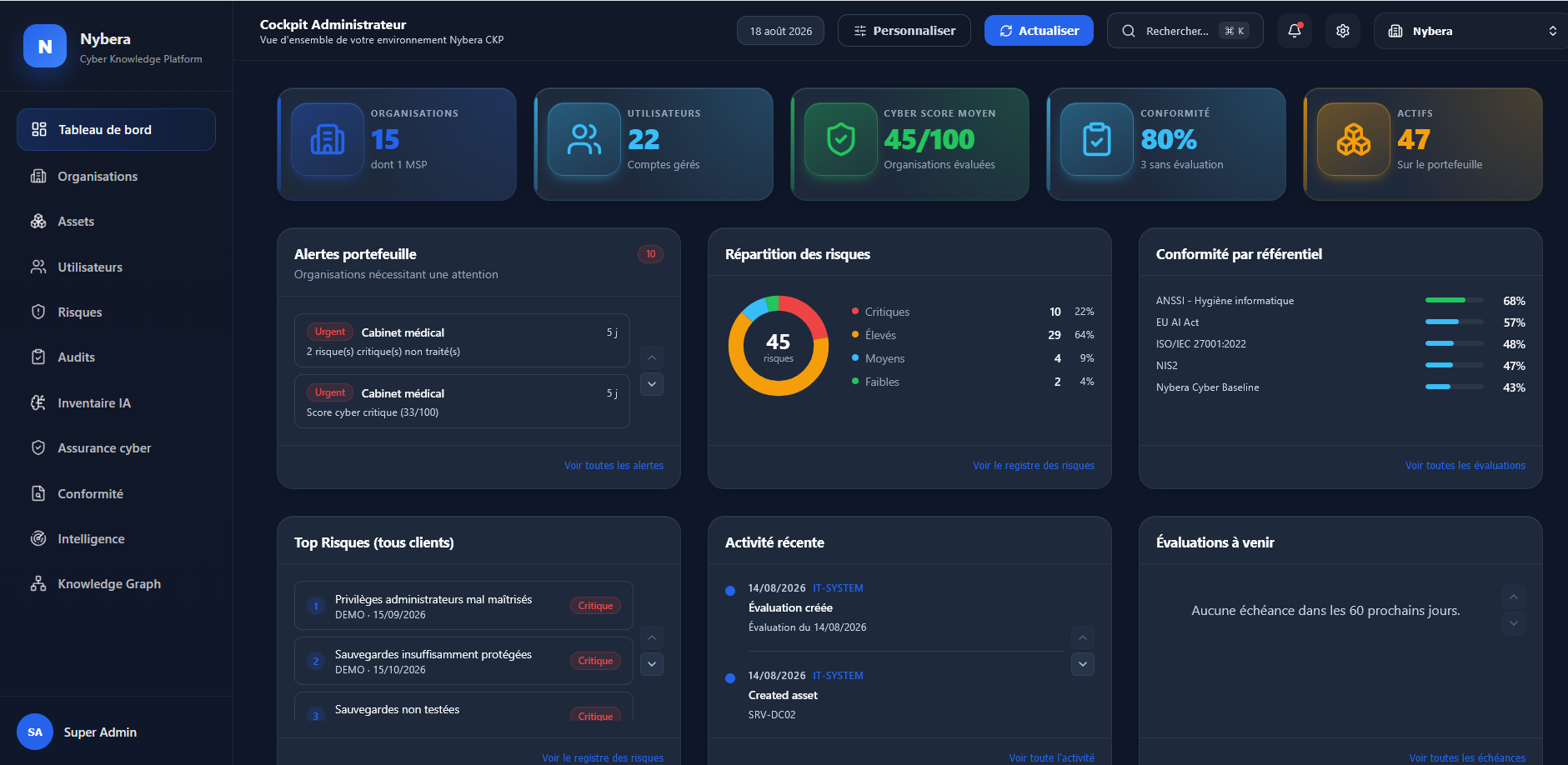The width and height of the screenshot is (1568, 765).
Task: Open Inventaire IA from sidebar
Action: tap(116, 402)
